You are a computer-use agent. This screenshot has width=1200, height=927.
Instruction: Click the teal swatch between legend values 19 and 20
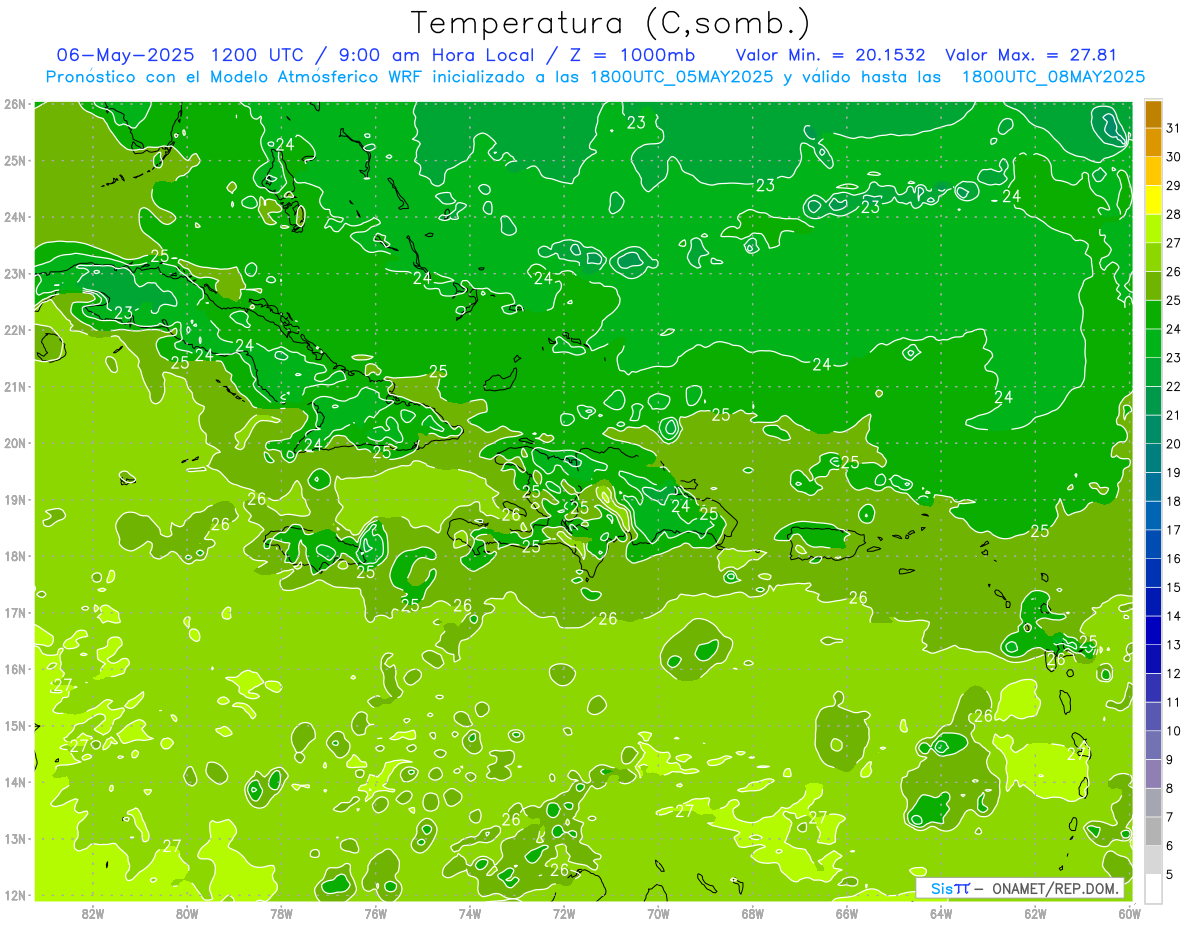pyautogui.click(x=1153, y=458)
